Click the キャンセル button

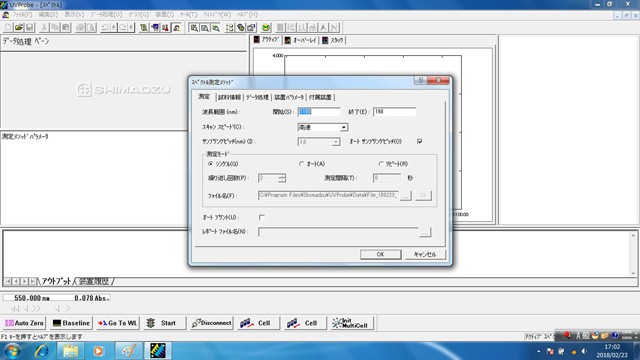click(x=425, y=254)
